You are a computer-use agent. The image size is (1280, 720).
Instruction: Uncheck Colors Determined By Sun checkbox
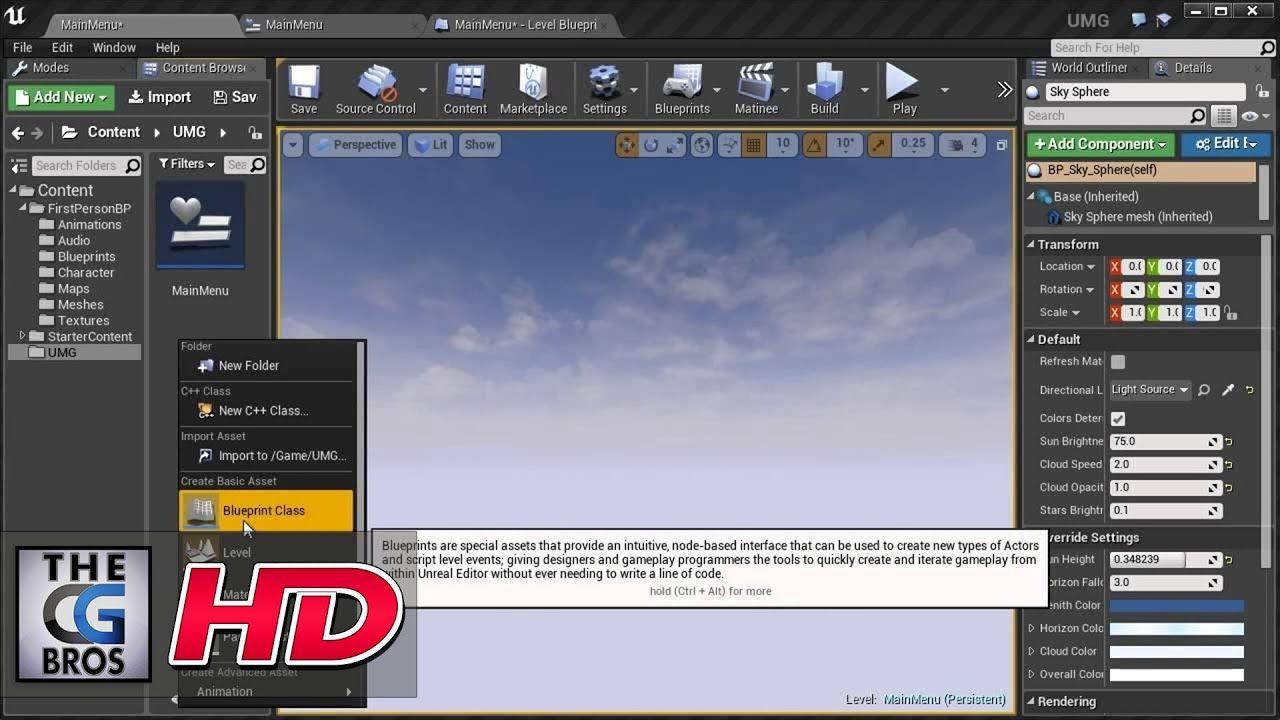click(x=1118, y=419)
